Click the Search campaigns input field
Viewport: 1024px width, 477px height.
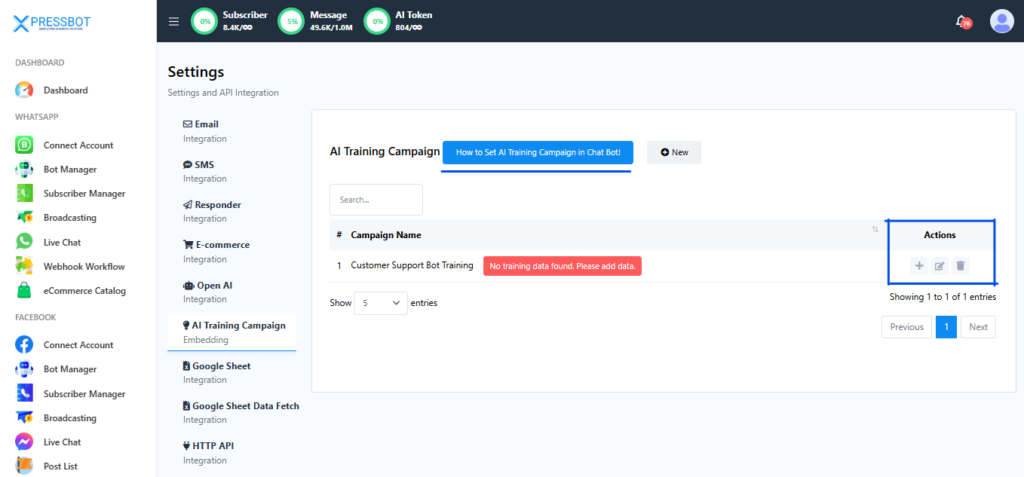(376, 200)
